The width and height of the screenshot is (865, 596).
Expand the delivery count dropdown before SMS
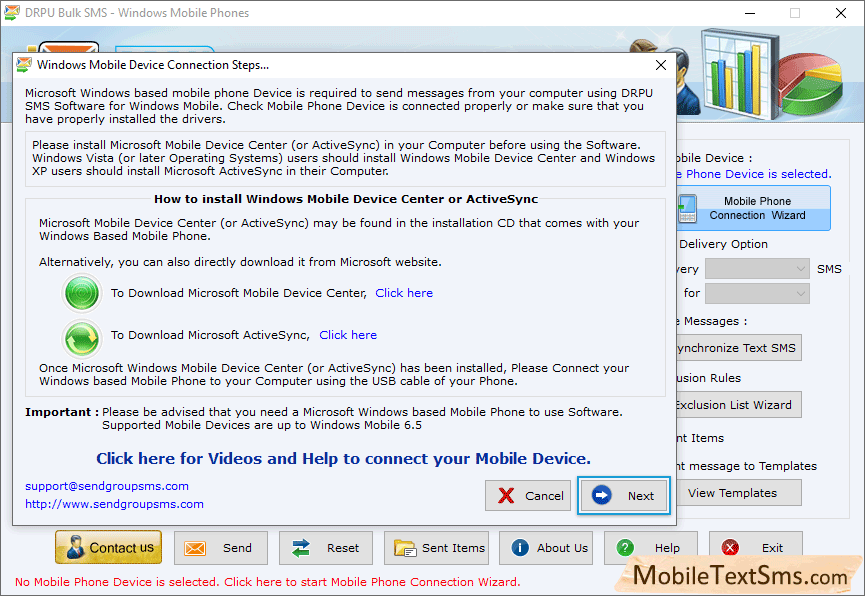(x=757, y=269)
